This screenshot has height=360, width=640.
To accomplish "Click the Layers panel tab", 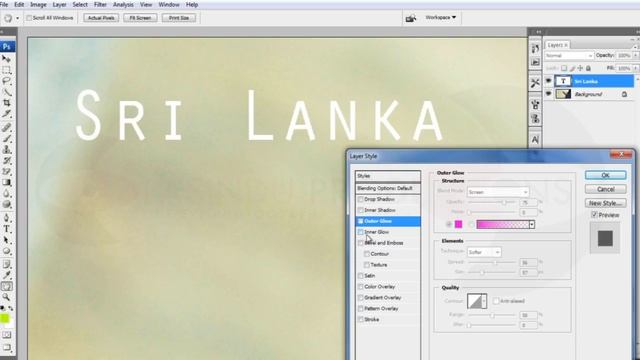I will coord(558,45).
